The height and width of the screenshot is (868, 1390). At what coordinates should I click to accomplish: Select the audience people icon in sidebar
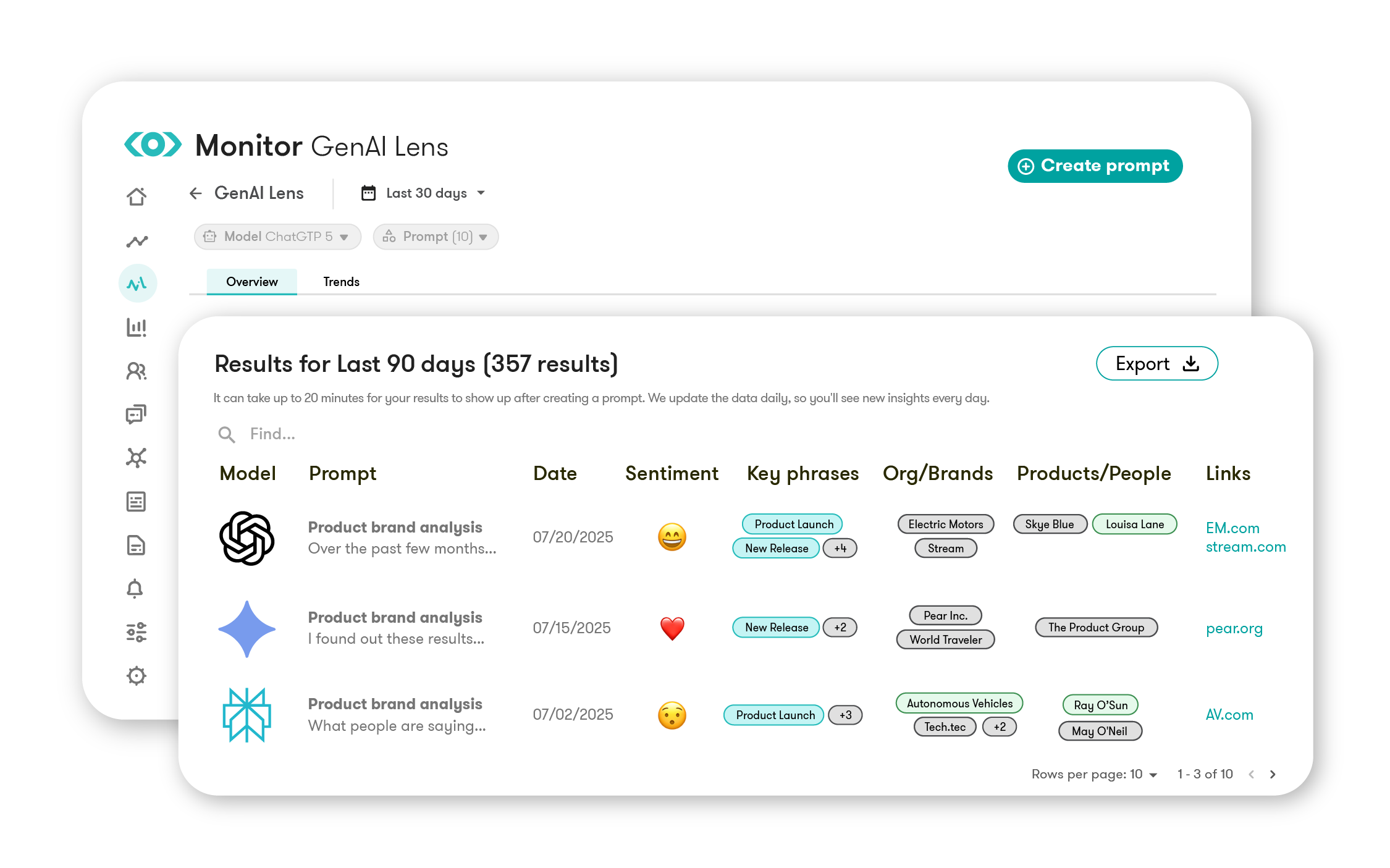(x=137, y=371)
